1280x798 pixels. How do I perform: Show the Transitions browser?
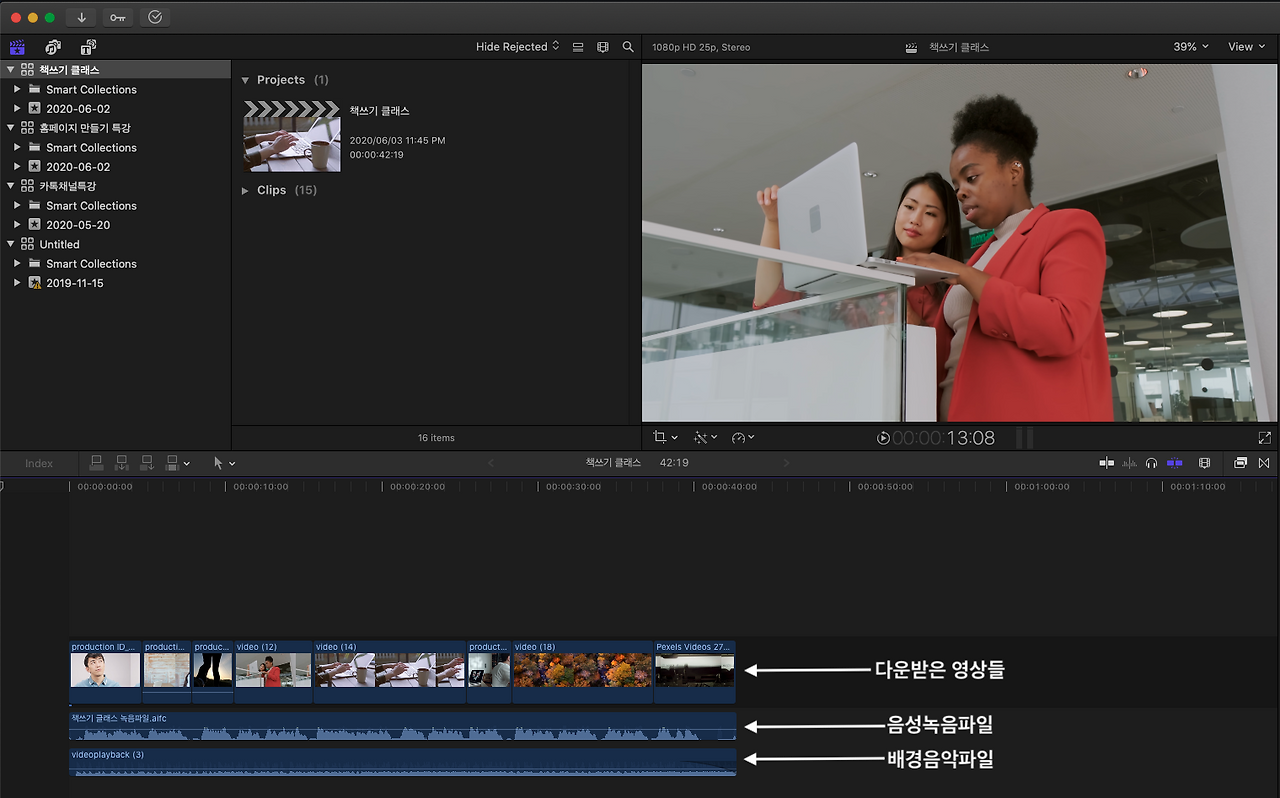pos(1264,463)
